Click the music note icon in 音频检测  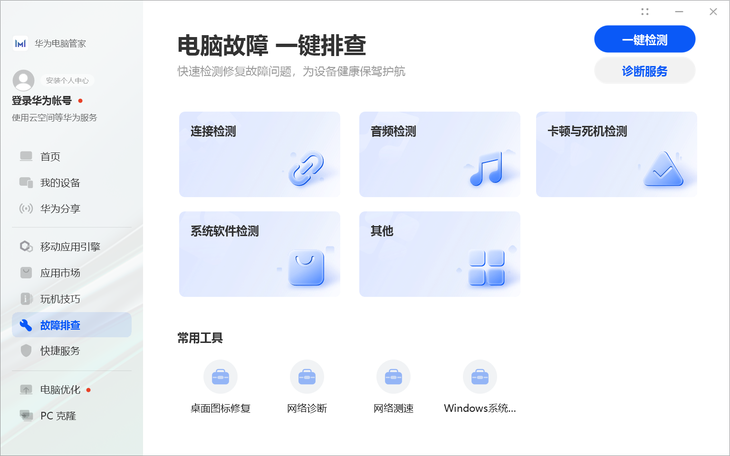[487, 169]
